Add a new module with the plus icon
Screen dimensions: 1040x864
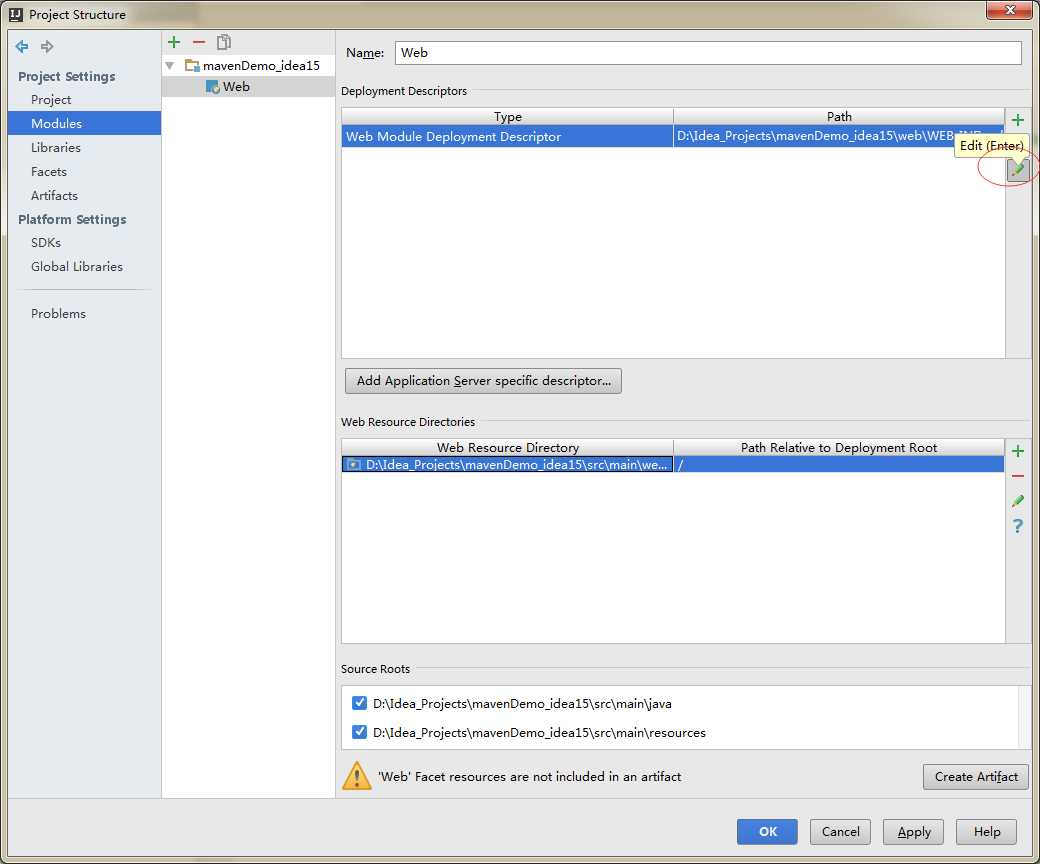pos(174,42)
